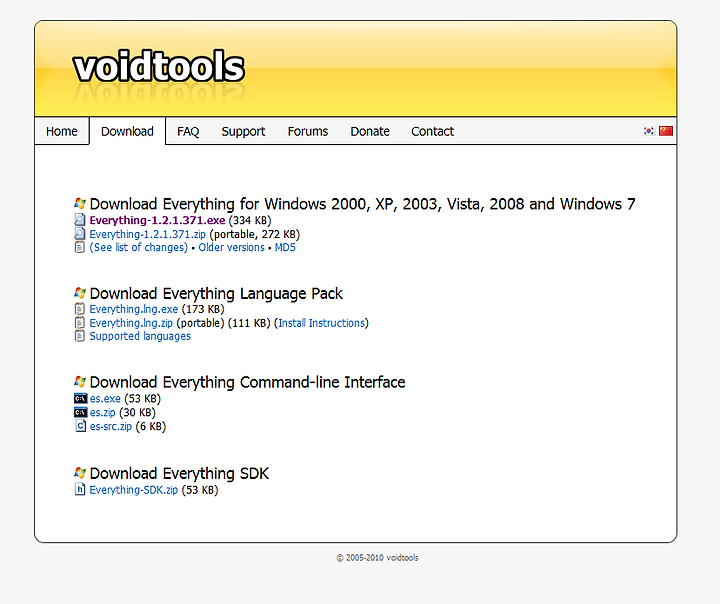The height and width of the screenshot is (604, 720).
Task: Open the Support page
Action: (x=243, y=132)
